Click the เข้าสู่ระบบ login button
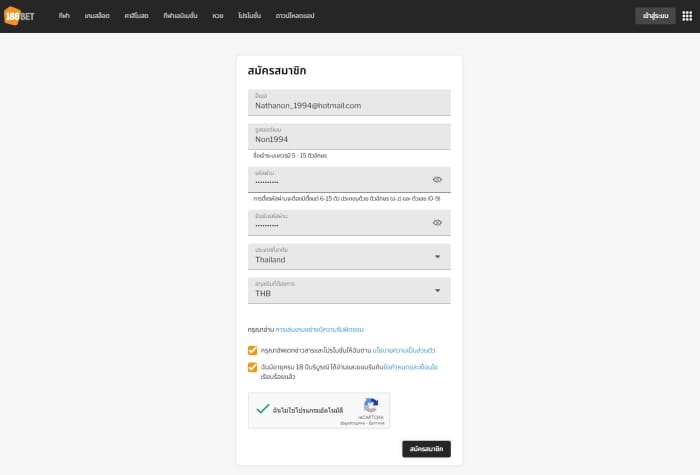 [655, 16]
